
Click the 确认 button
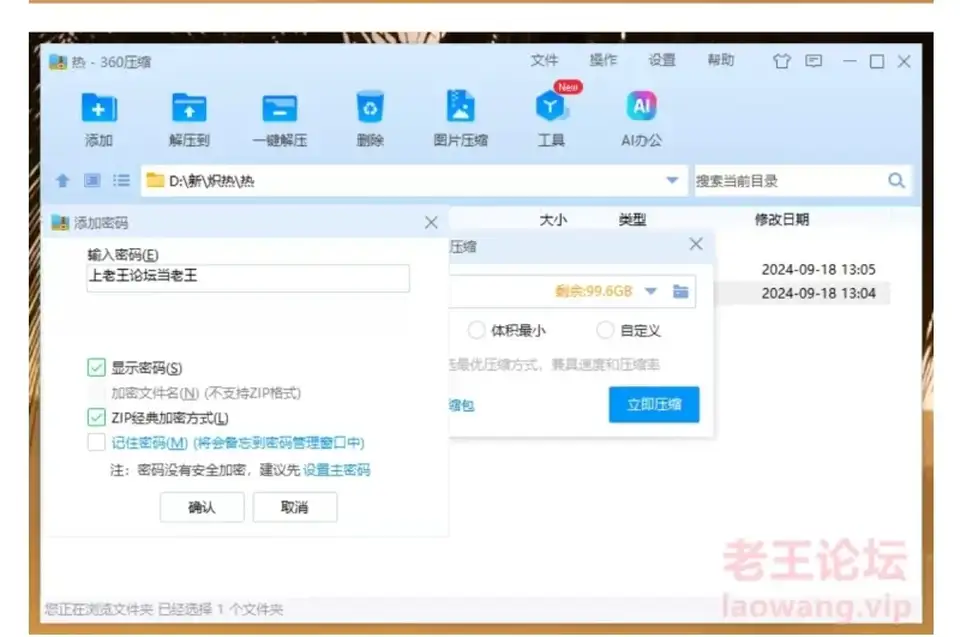[202, 507]
